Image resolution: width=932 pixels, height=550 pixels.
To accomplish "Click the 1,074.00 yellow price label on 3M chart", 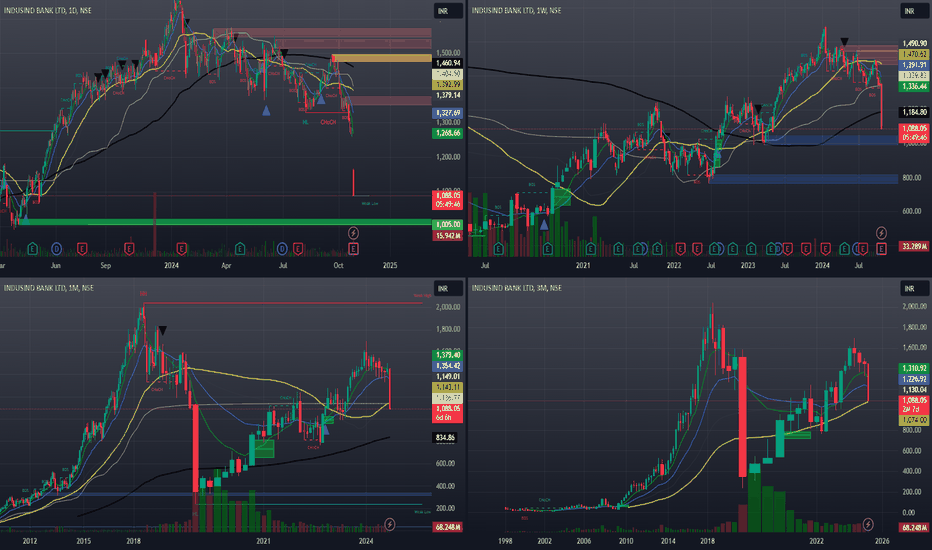I will click(x=914, y=420).
